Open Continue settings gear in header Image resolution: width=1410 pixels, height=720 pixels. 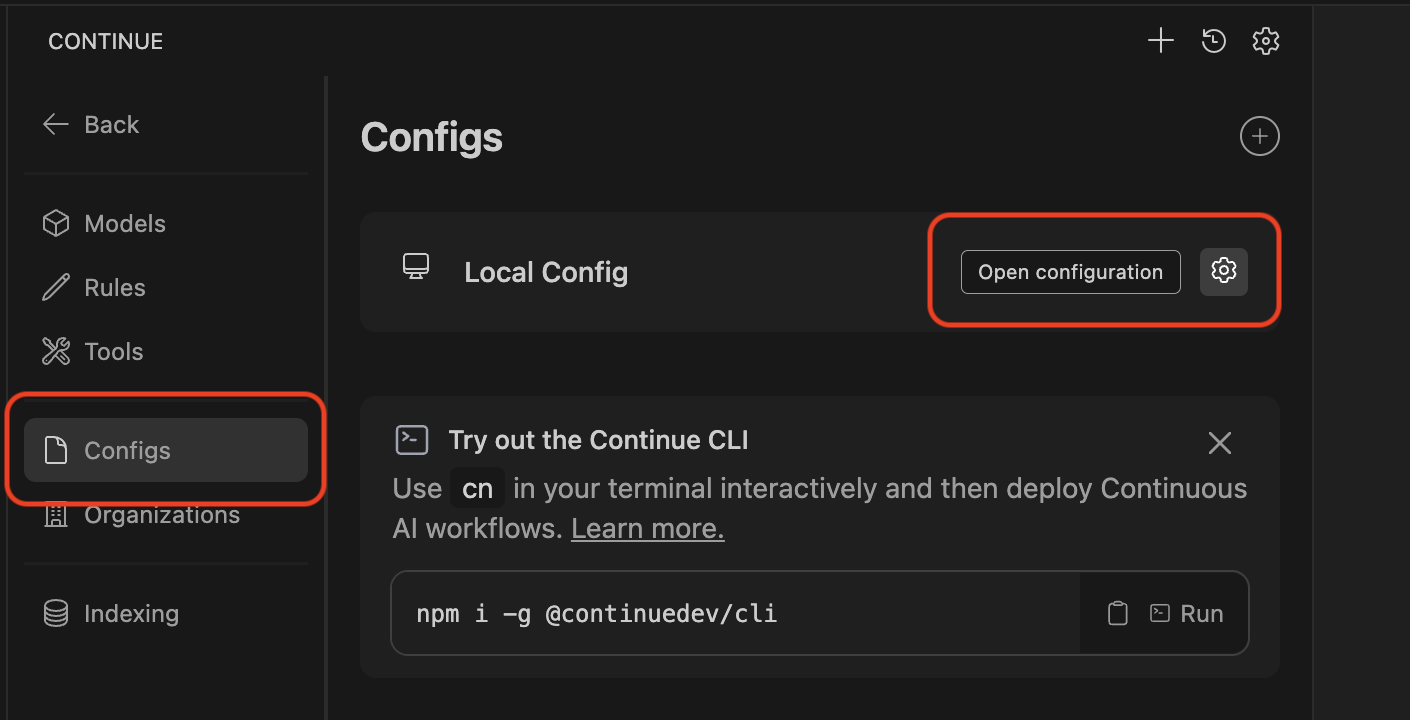point(1266,41)
